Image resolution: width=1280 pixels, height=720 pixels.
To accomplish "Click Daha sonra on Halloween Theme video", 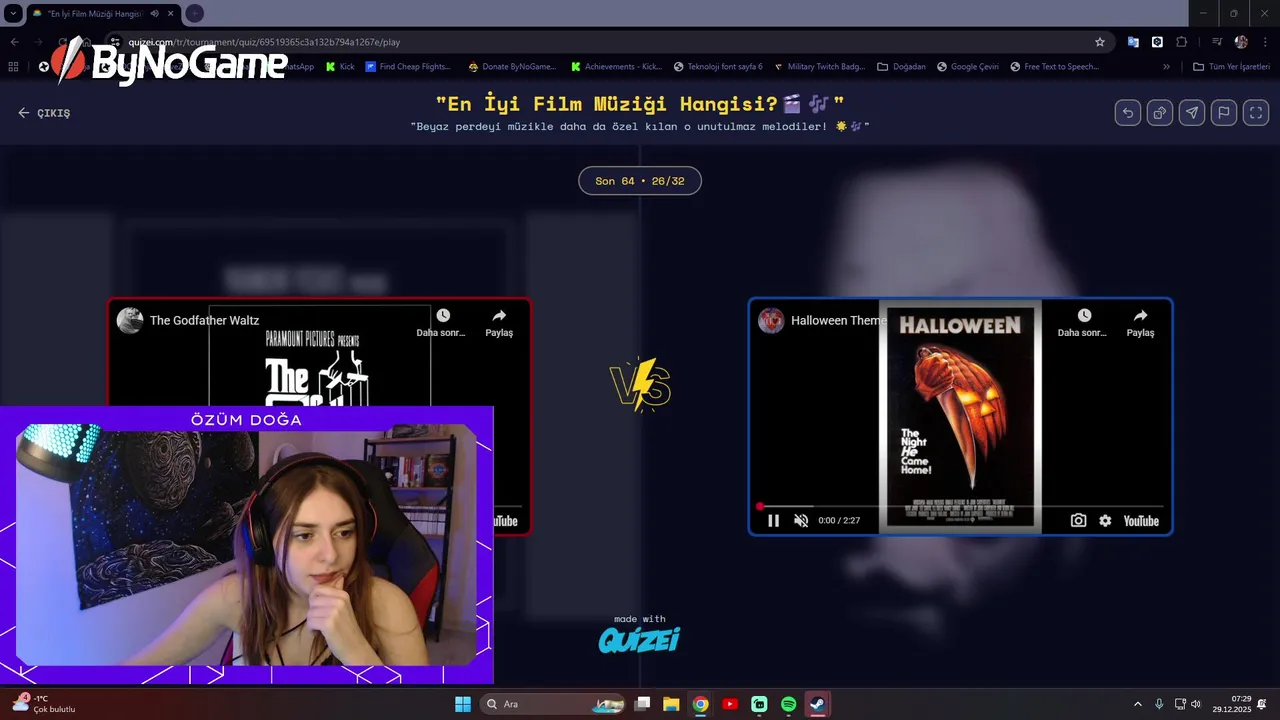I will click(x=1083, y=323).
